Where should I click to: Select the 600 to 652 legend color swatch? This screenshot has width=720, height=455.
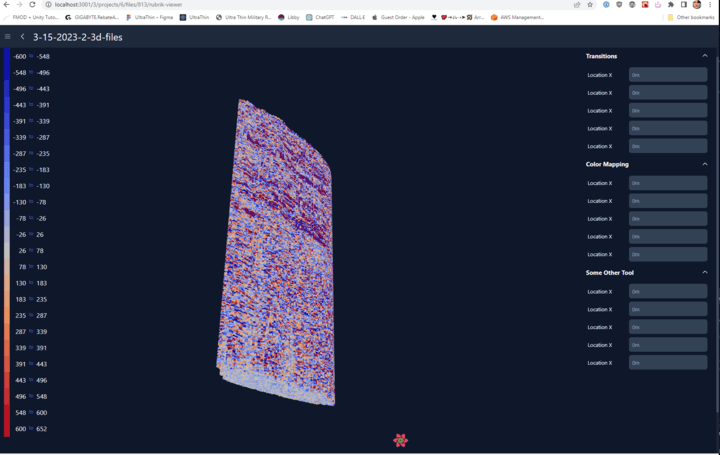click(6, 429)
